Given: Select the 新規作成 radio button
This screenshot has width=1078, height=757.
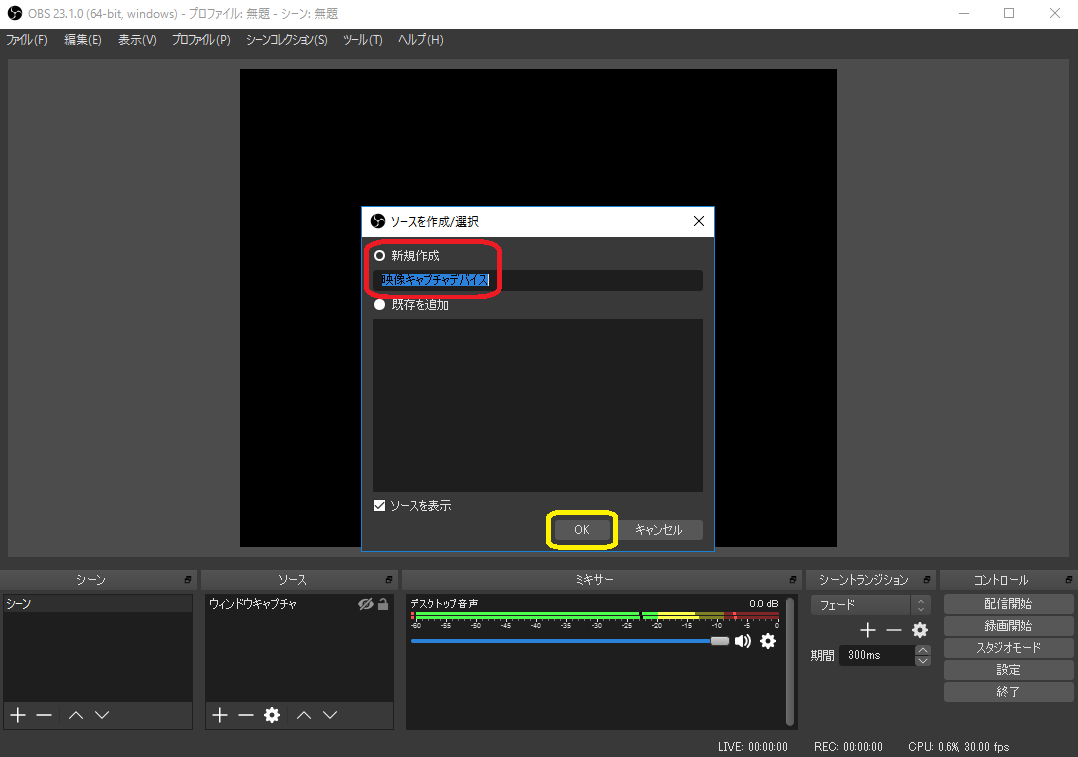Looking at the screenshot, I should pos(380,256).
